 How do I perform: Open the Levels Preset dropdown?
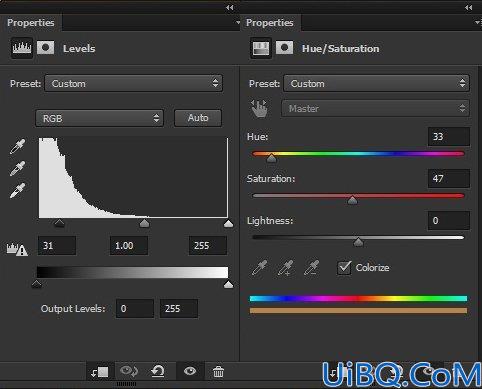tap(134, 83)
